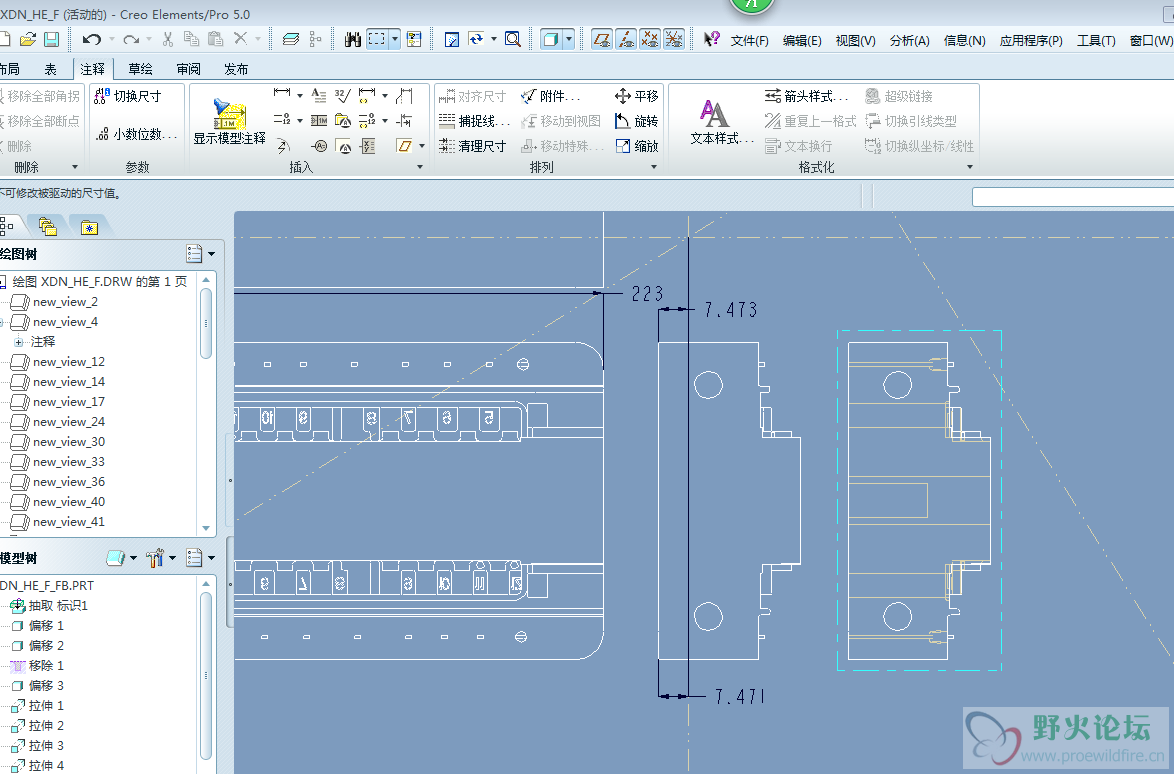Open the 排列 group dropdown arrow

654,167
